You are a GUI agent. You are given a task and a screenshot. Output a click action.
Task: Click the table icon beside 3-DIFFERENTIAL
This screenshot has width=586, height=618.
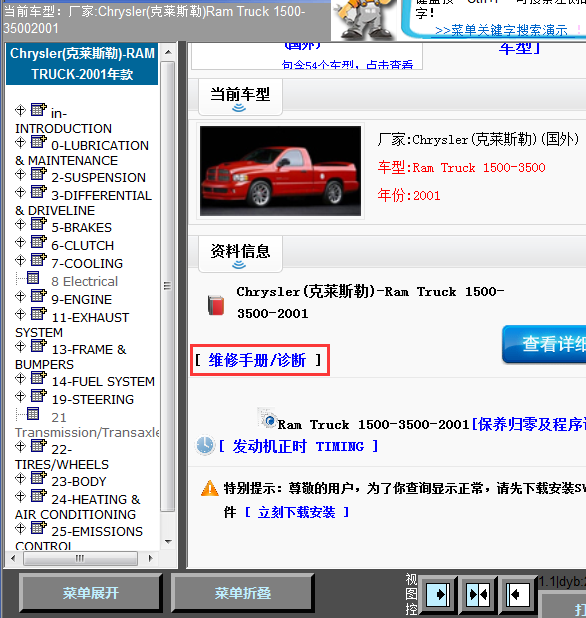pyautogui.click(x=39, y=191)
